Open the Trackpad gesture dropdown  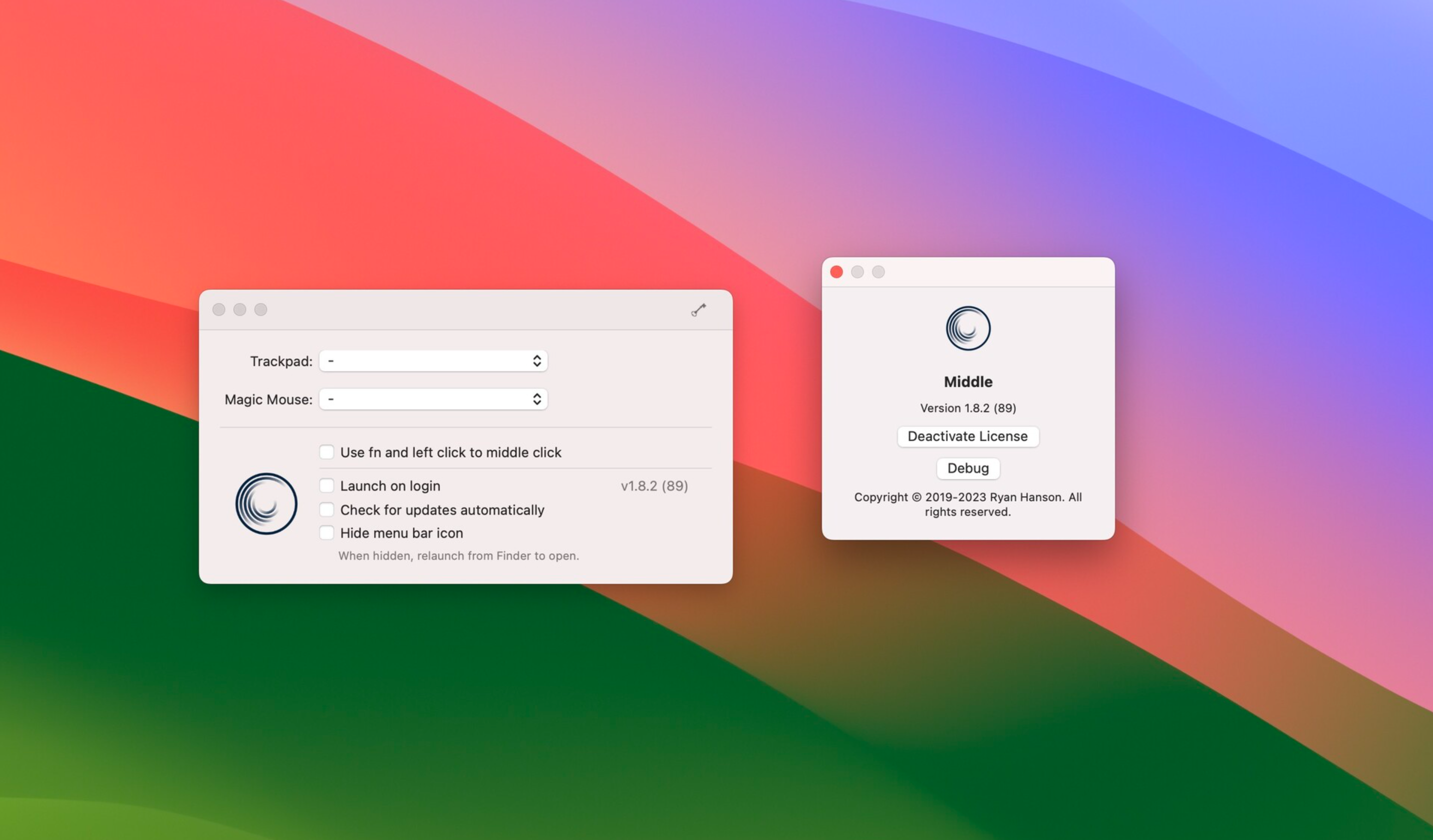(x=433, y=361)
